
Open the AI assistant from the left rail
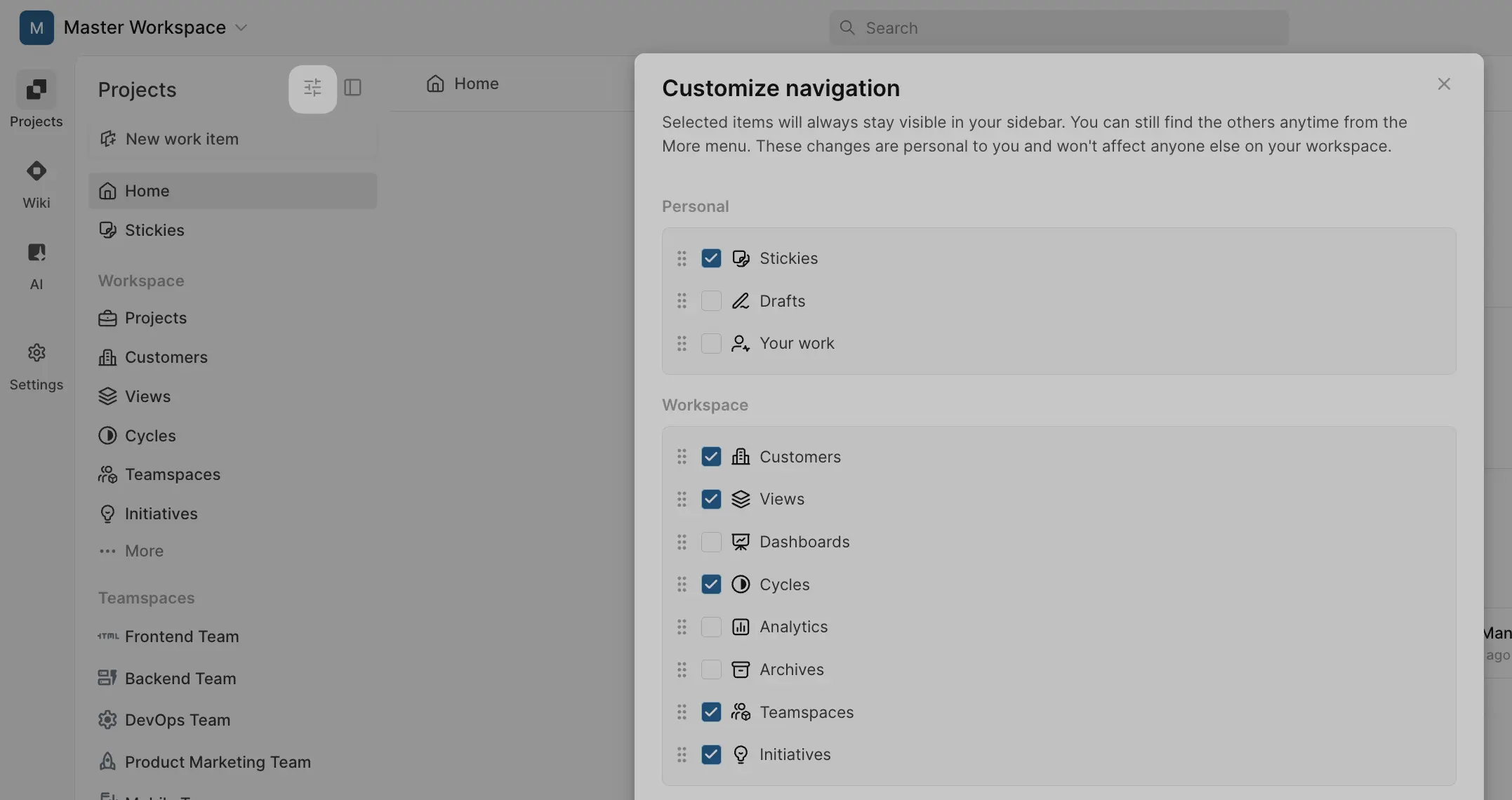point(36,265)
